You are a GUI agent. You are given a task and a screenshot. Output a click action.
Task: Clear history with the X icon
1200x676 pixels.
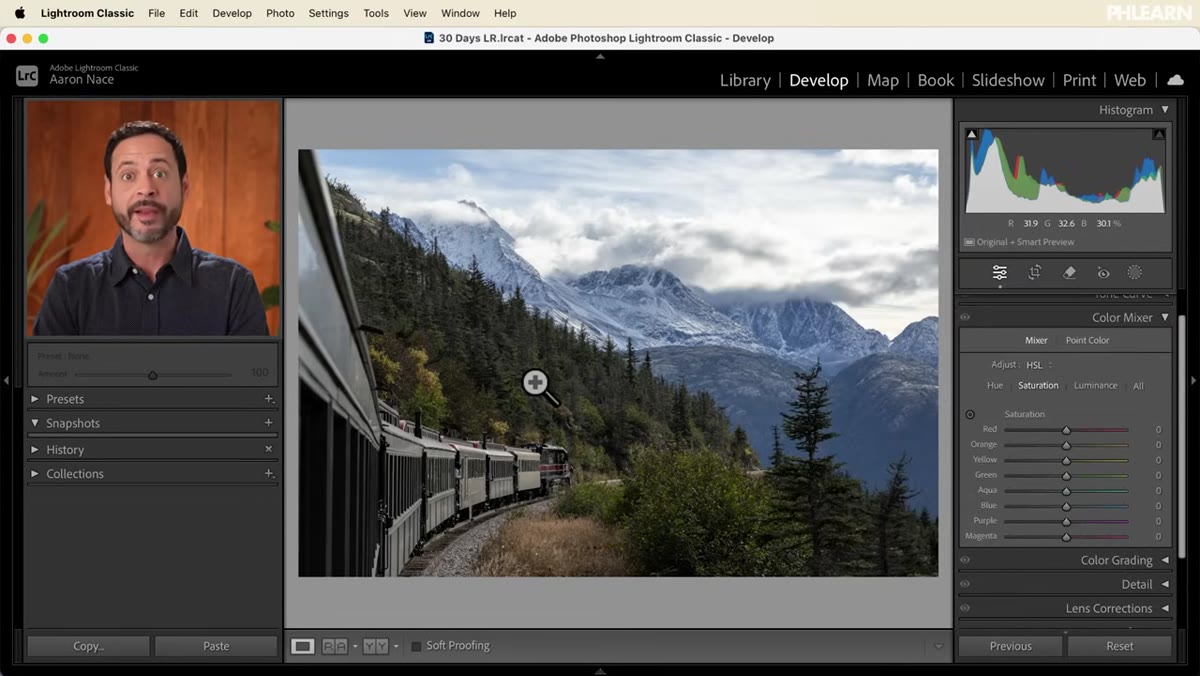pos(268,449)
